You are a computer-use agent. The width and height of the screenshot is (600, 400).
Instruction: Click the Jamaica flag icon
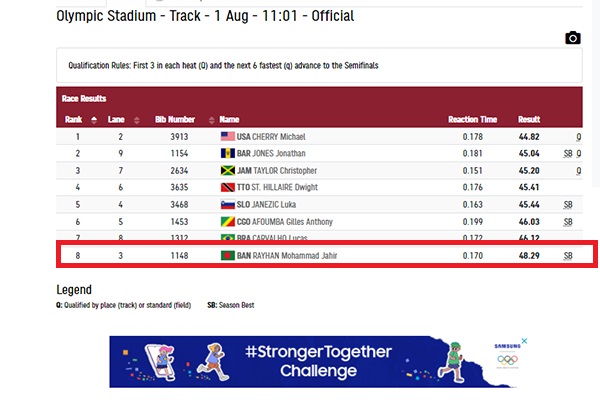tap(227, 170)
